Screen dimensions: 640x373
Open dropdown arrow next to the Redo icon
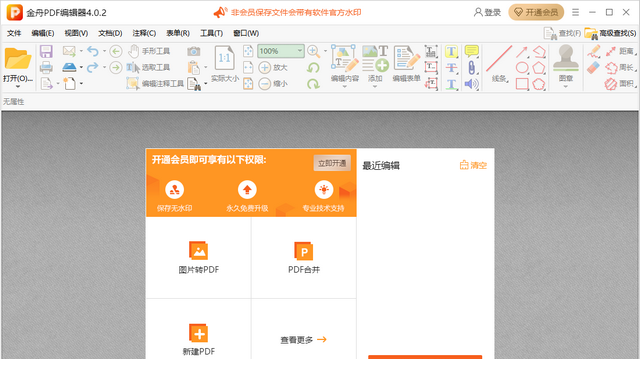[104, 67]
